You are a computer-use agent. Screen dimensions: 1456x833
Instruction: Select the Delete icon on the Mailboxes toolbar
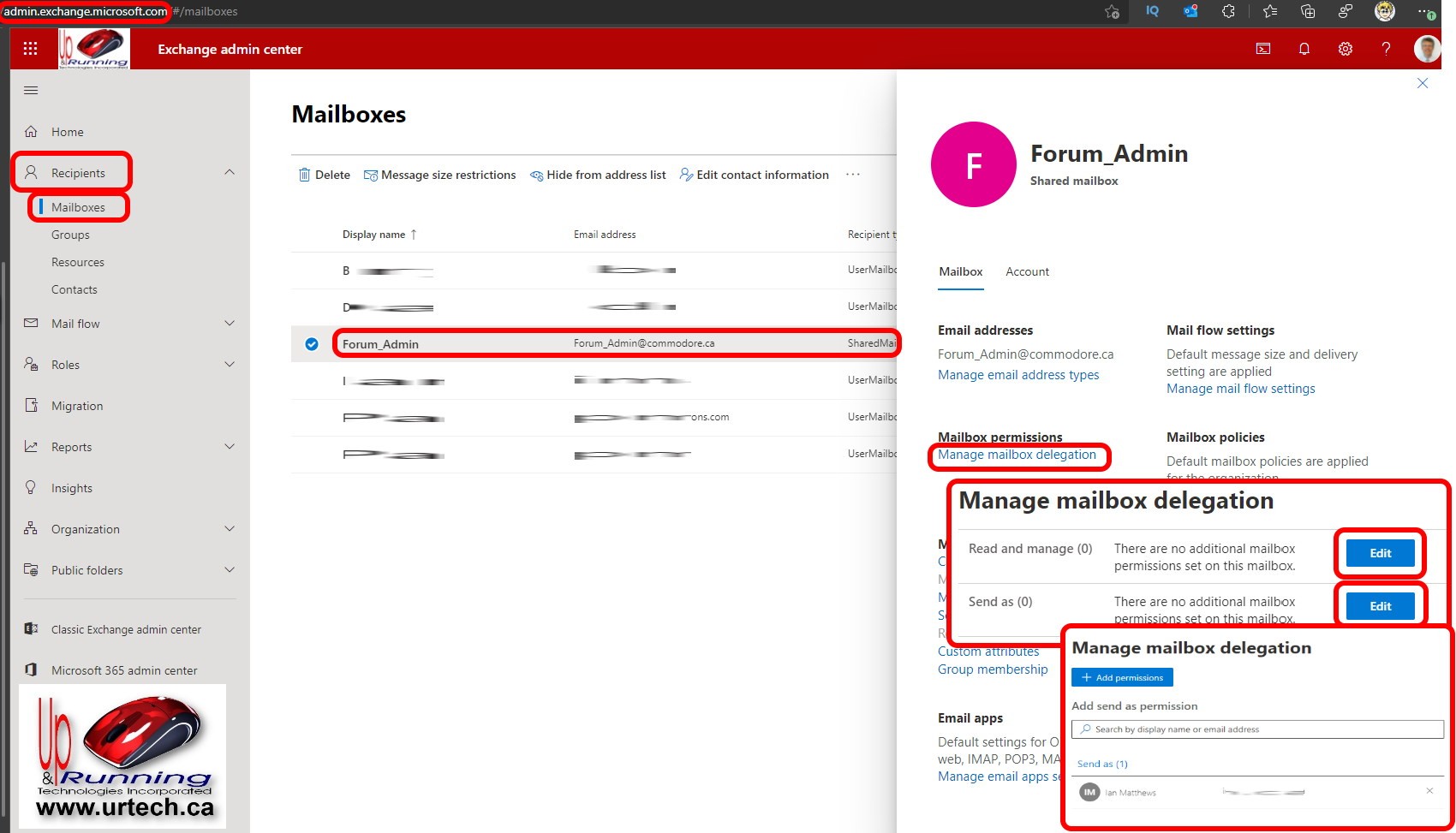pyautogui.click(x=324, y=175)
